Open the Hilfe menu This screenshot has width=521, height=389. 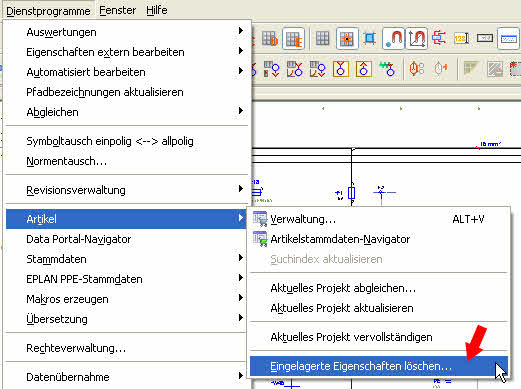(x=157, y=10)
